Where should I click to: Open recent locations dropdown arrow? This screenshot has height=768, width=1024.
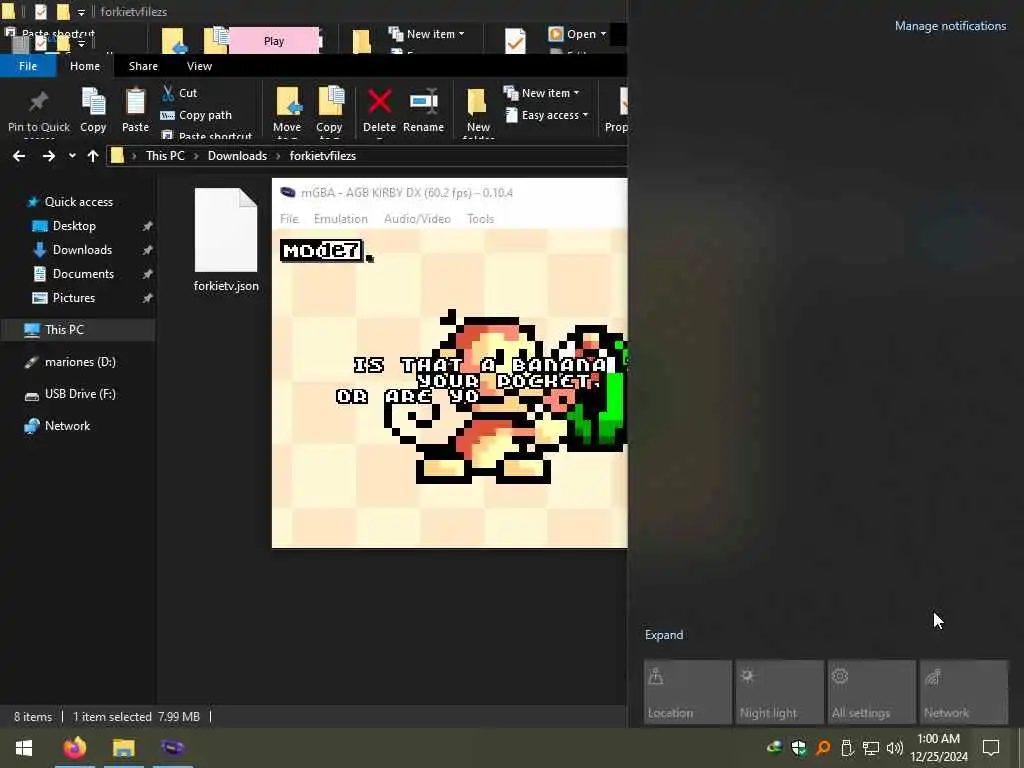click(x=72, y=156)
